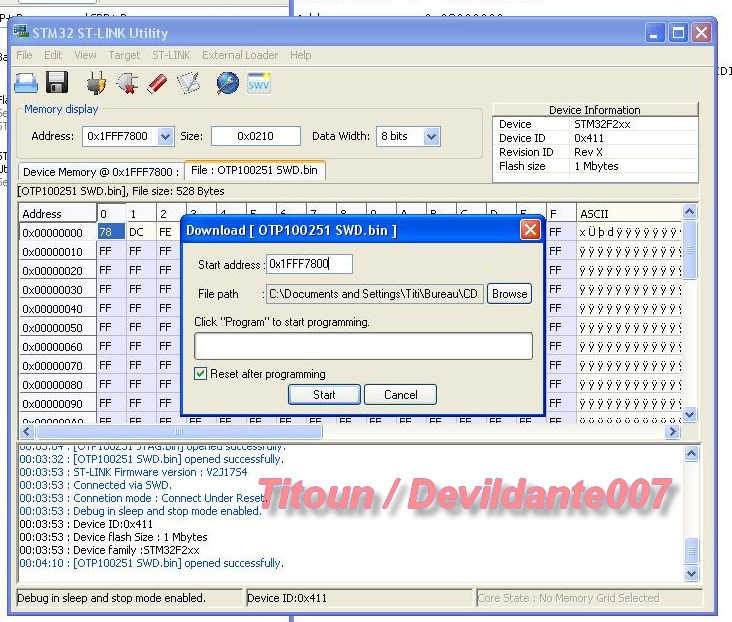Click address row 0x00000090
732x622 pixels.
click(57, 403)
